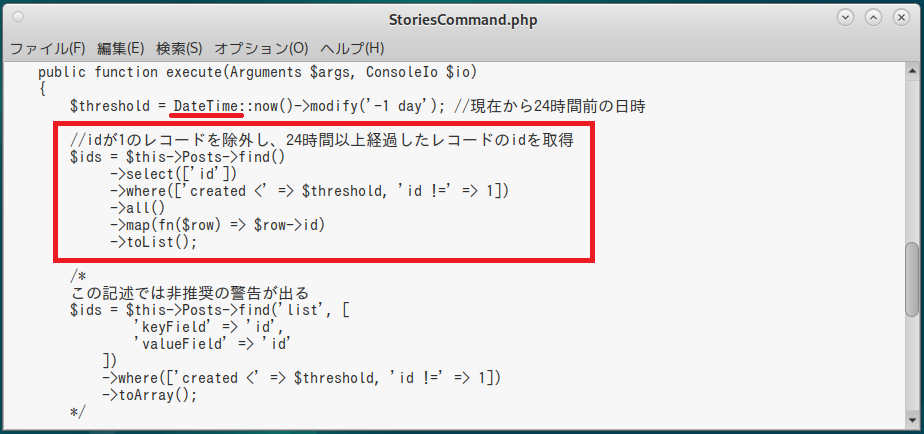This screenshot has width=924, height=434.
Task: Click the underlined DateTime class name
Action: pos(208,106)
